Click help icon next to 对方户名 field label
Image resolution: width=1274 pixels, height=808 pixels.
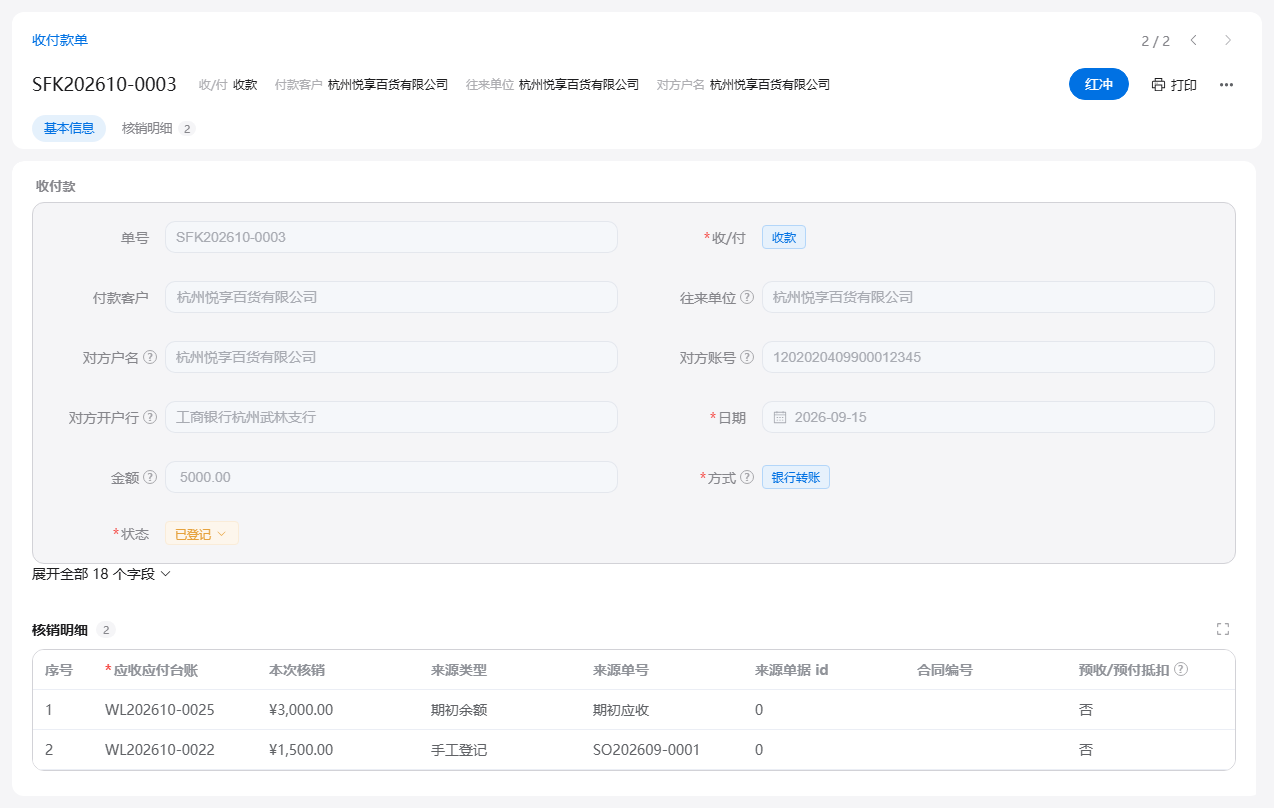[x=150, y=357]
